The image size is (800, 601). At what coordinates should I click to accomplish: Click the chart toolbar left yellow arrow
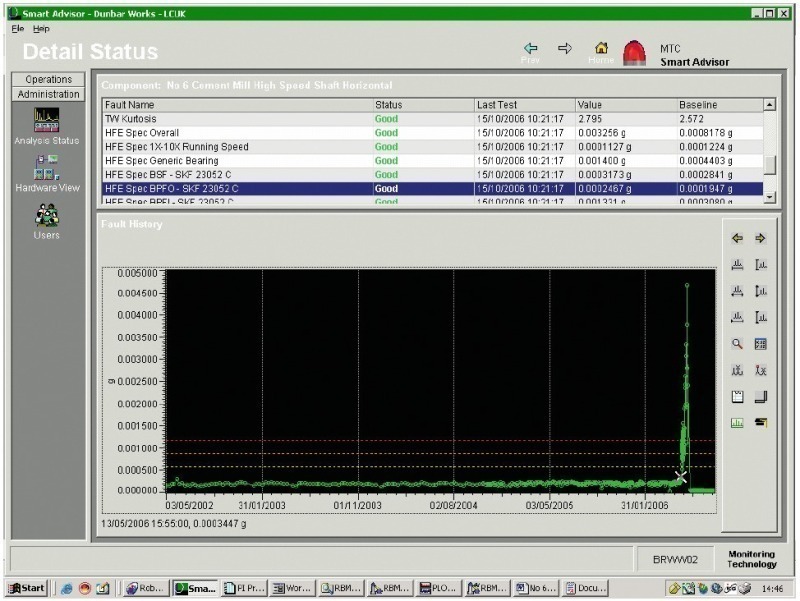[x=737, y=238]
